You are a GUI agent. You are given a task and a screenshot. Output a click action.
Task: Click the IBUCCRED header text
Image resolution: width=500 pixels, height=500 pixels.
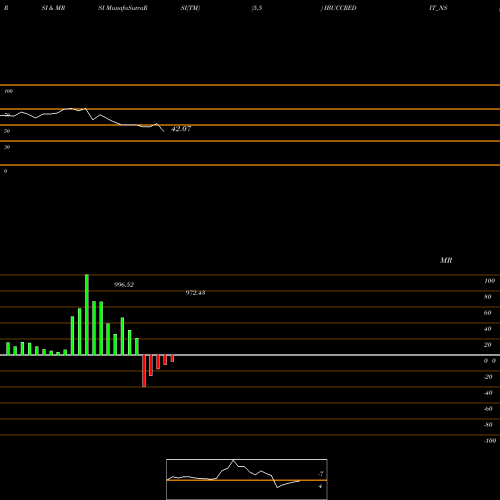pos(340,8)
